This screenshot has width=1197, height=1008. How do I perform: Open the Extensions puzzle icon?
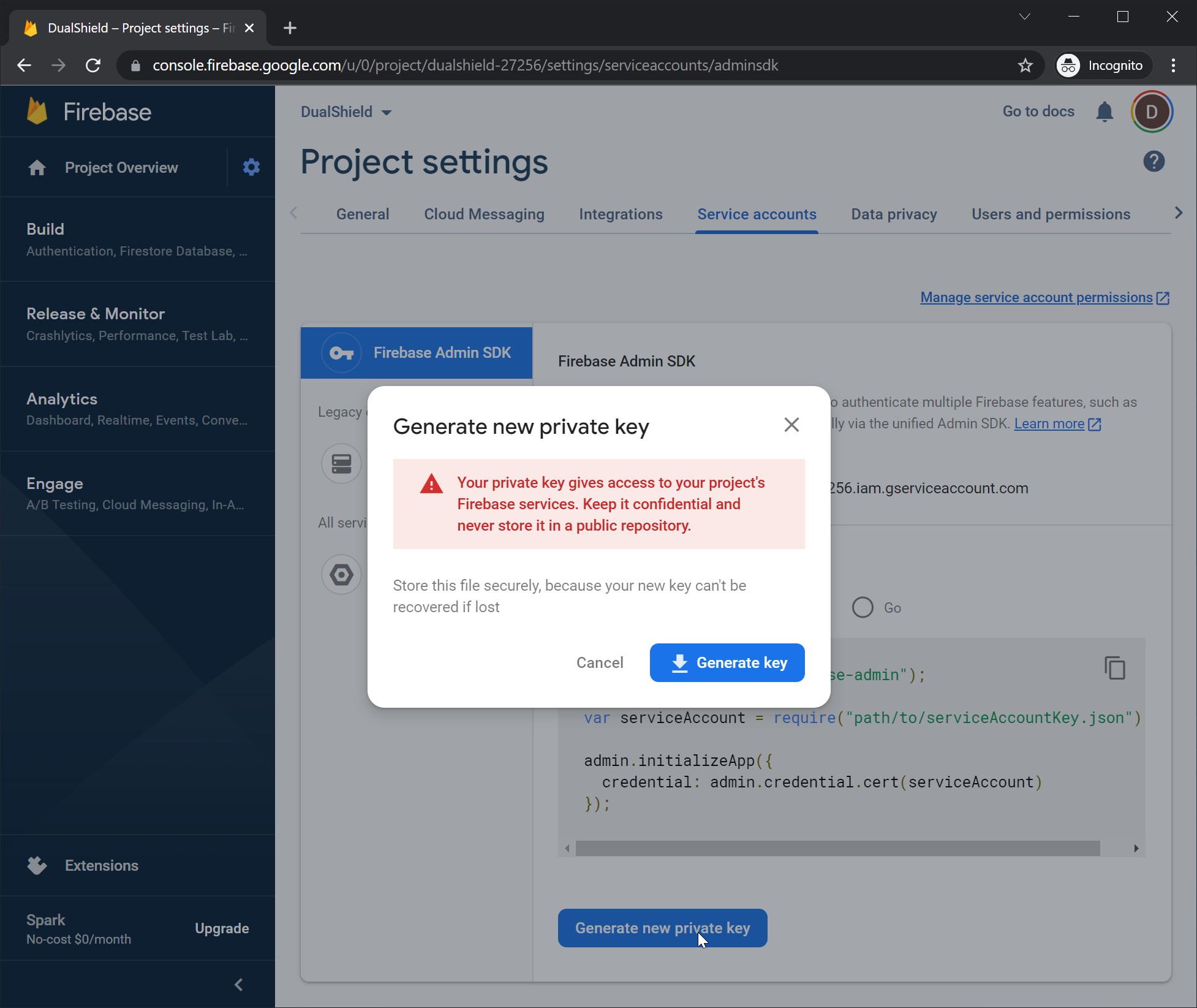click(x=37, y=865)
